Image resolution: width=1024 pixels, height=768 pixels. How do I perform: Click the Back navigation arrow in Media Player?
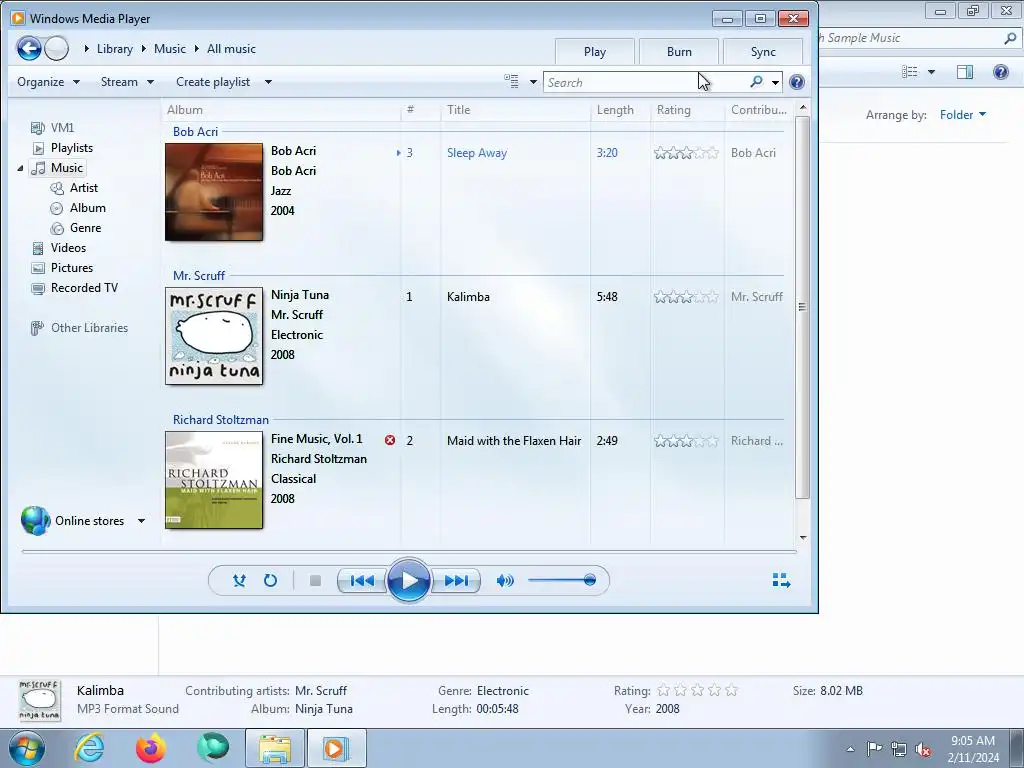29,48
